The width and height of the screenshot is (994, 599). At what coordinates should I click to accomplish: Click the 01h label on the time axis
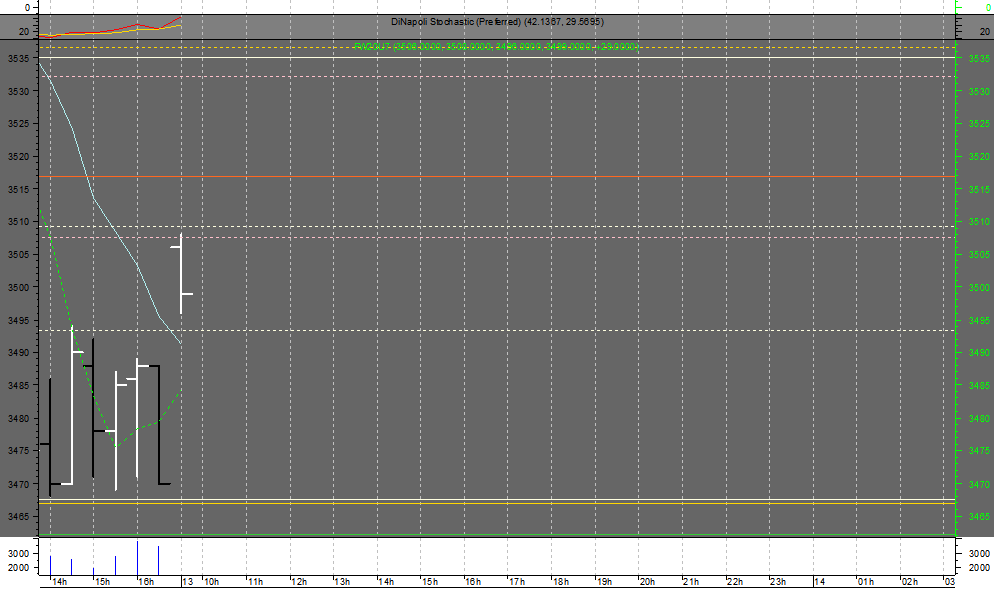click(x=866, y=582)
